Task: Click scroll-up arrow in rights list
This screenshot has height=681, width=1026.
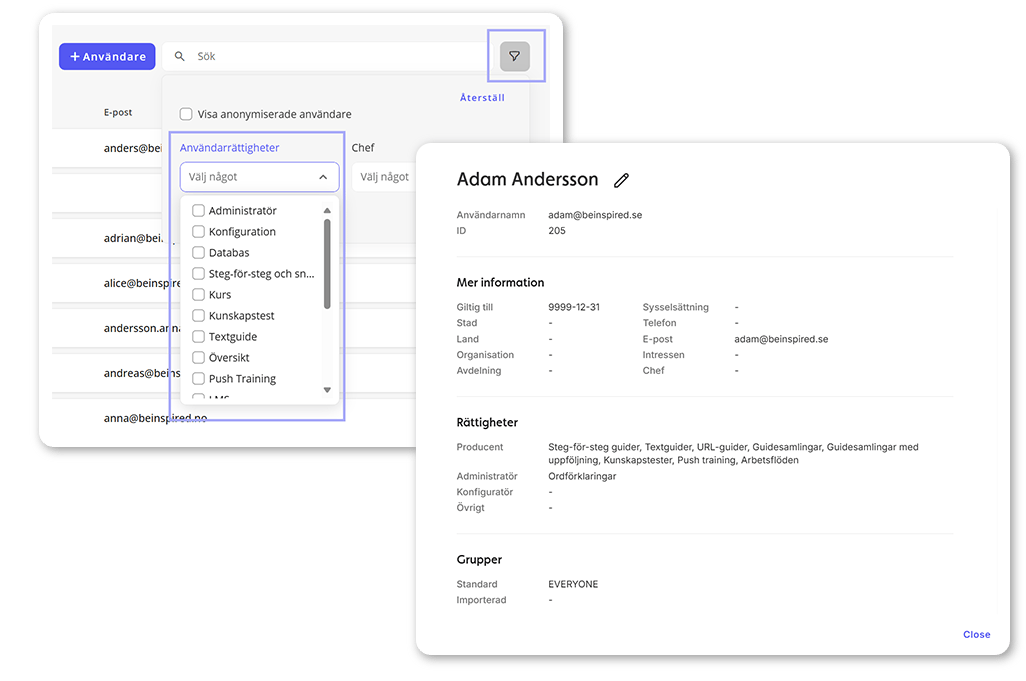Action: tap(327, 211)
